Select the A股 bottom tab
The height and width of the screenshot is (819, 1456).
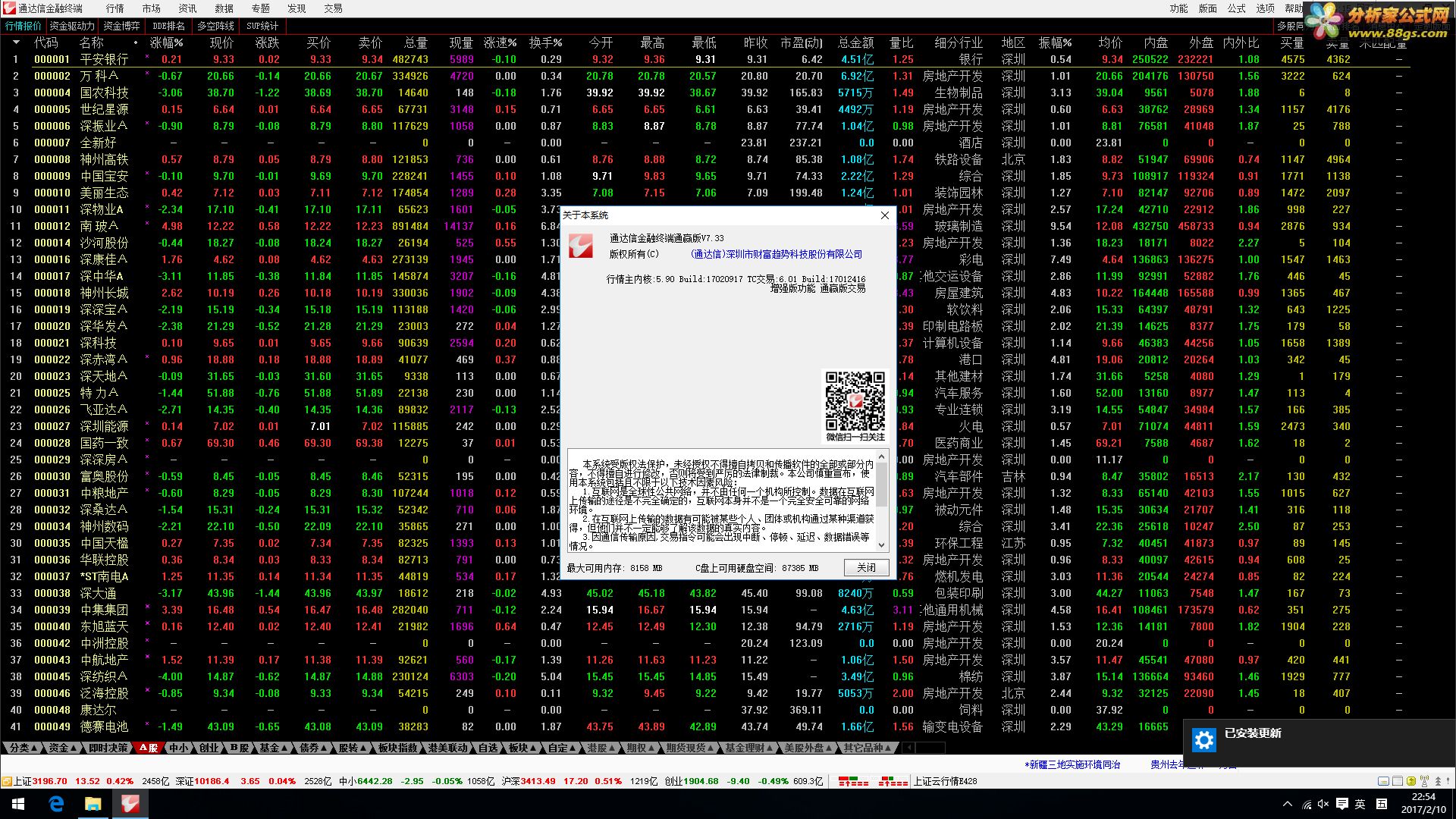148,748
